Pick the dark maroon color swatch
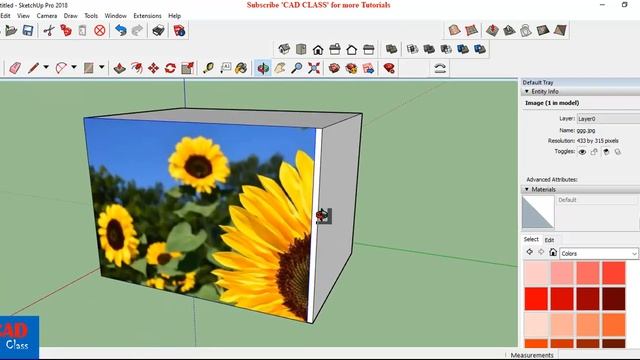Viewport: 640px width, 360px height. pyautogui.click(x=613, y=298)
